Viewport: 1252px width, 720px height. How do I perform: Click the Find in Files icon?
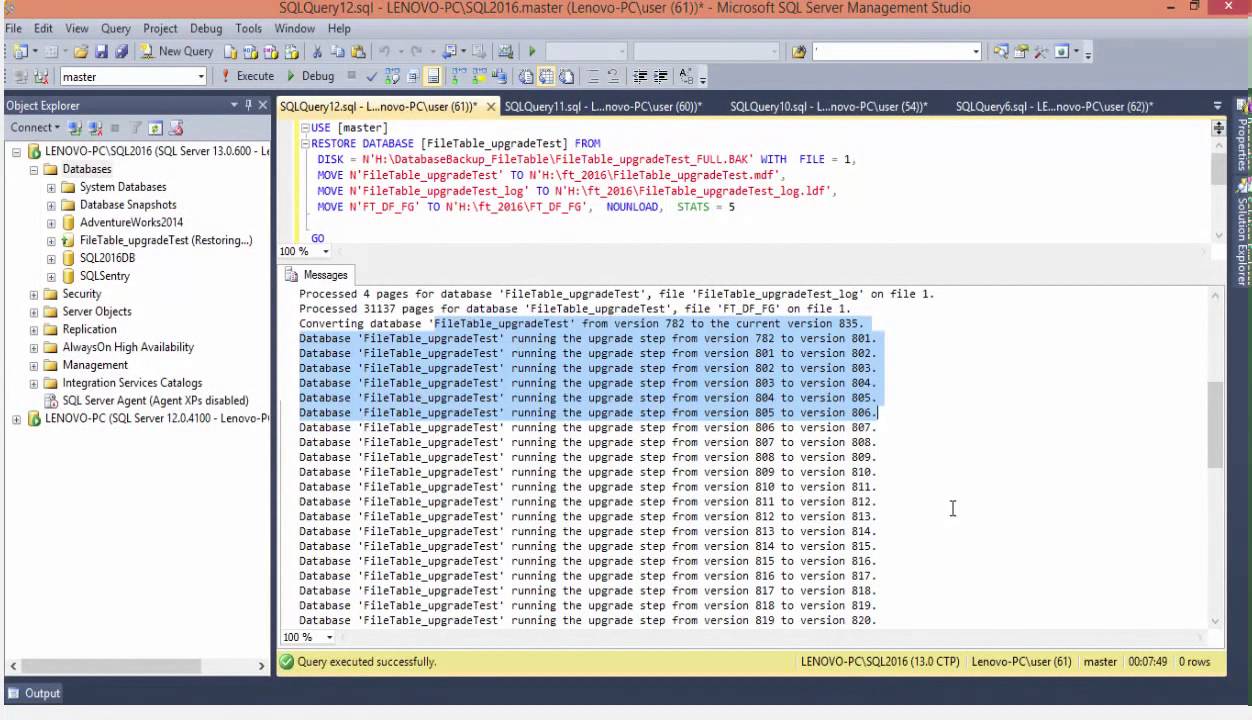(798, 51)
